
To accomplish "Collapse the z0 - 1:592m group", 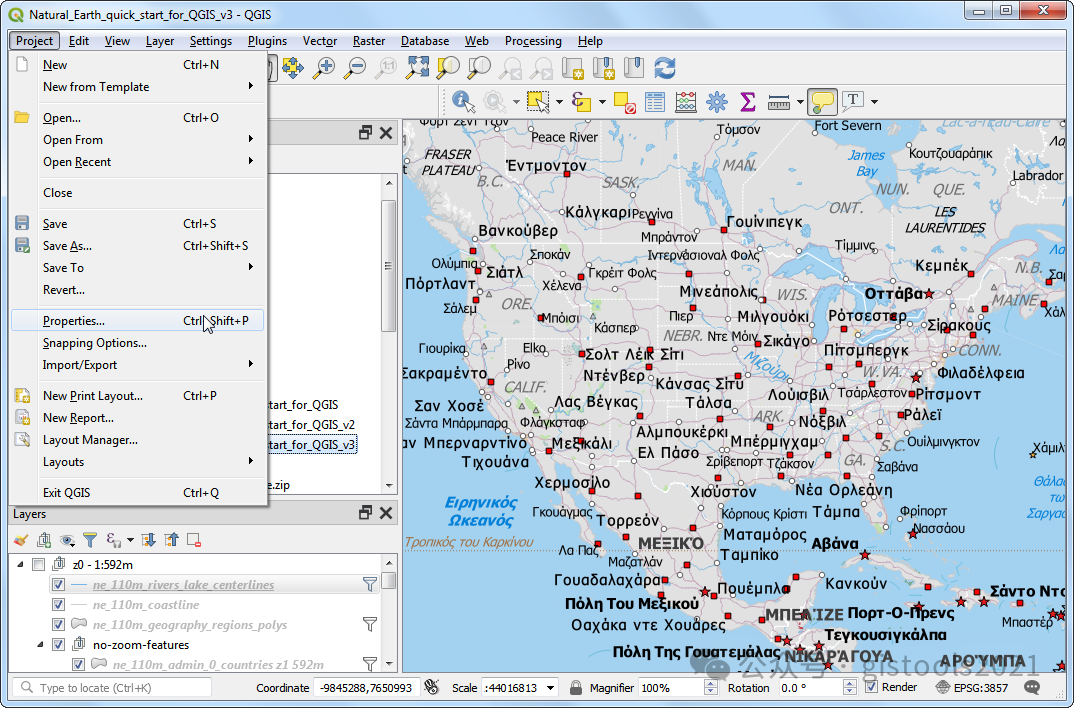I will click(20, 565).
